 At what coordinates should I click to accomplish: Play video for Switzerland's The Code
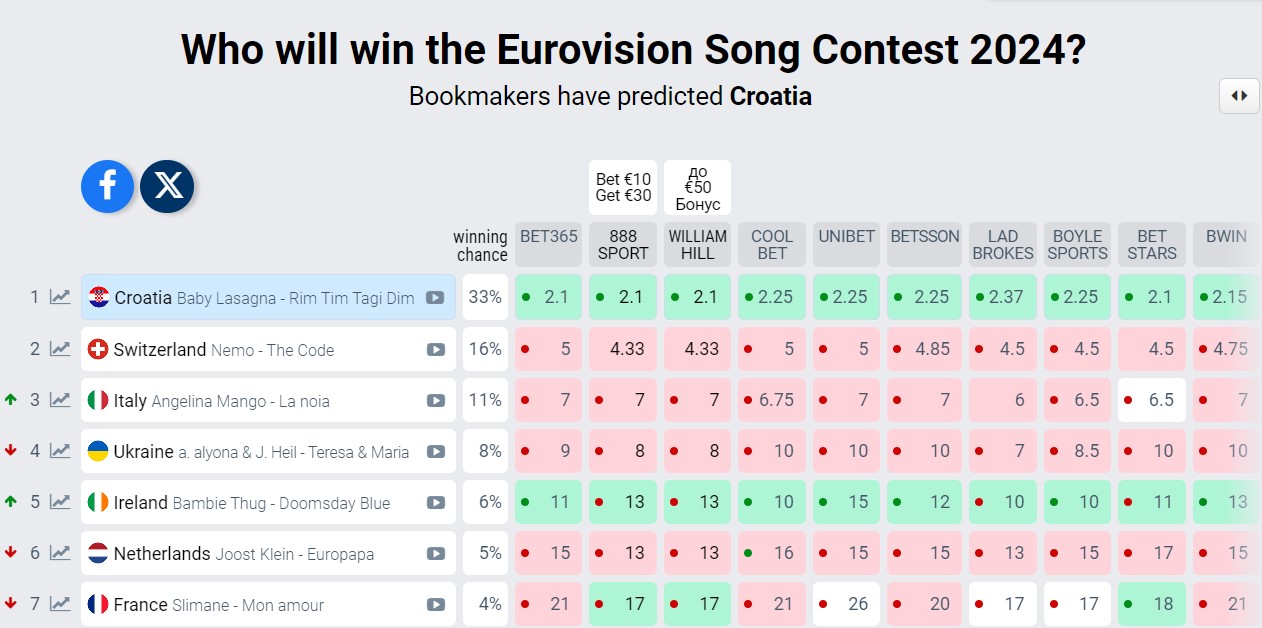pyautogui.click(x=435, y=349)
